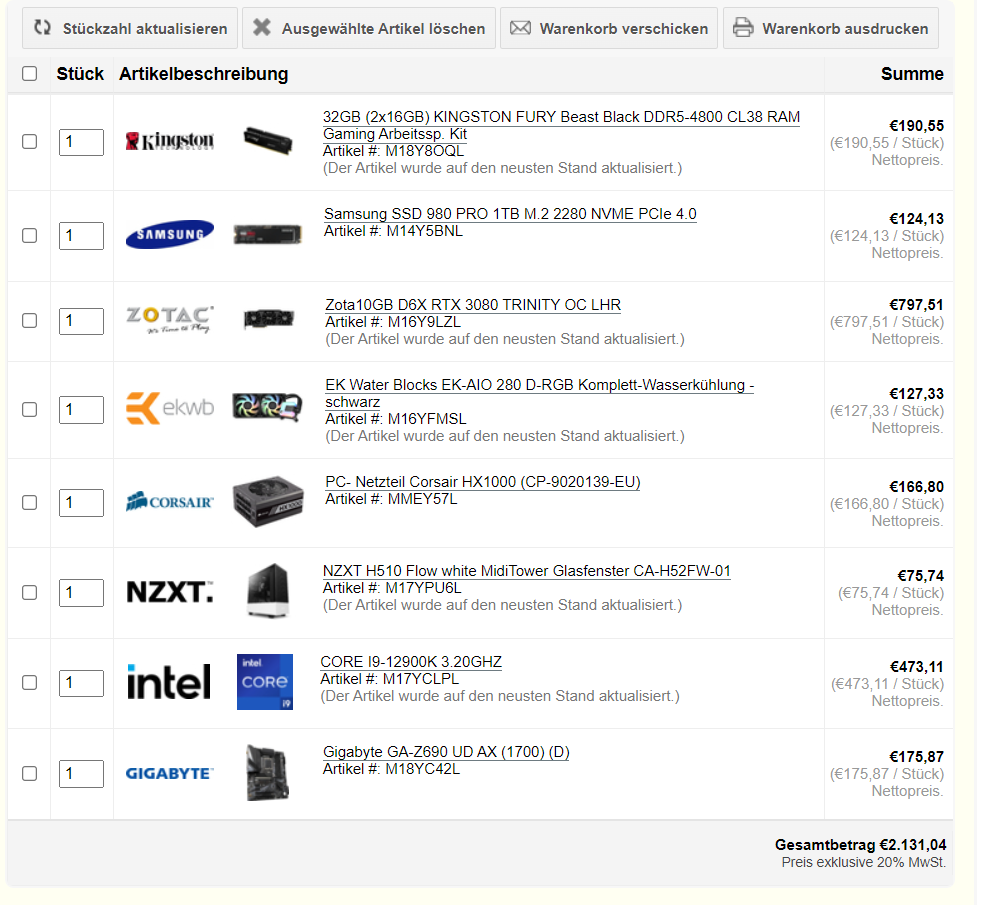Click the quantity field for Gigabyte Z690
The height and width of the screenshot is (905, 993).
[x=81, y=774]
